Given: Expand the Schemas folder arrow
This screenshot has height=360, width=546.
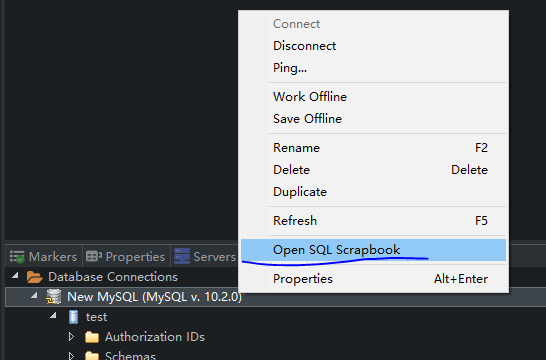Looking at the screenshot, I should click(71, 356).
